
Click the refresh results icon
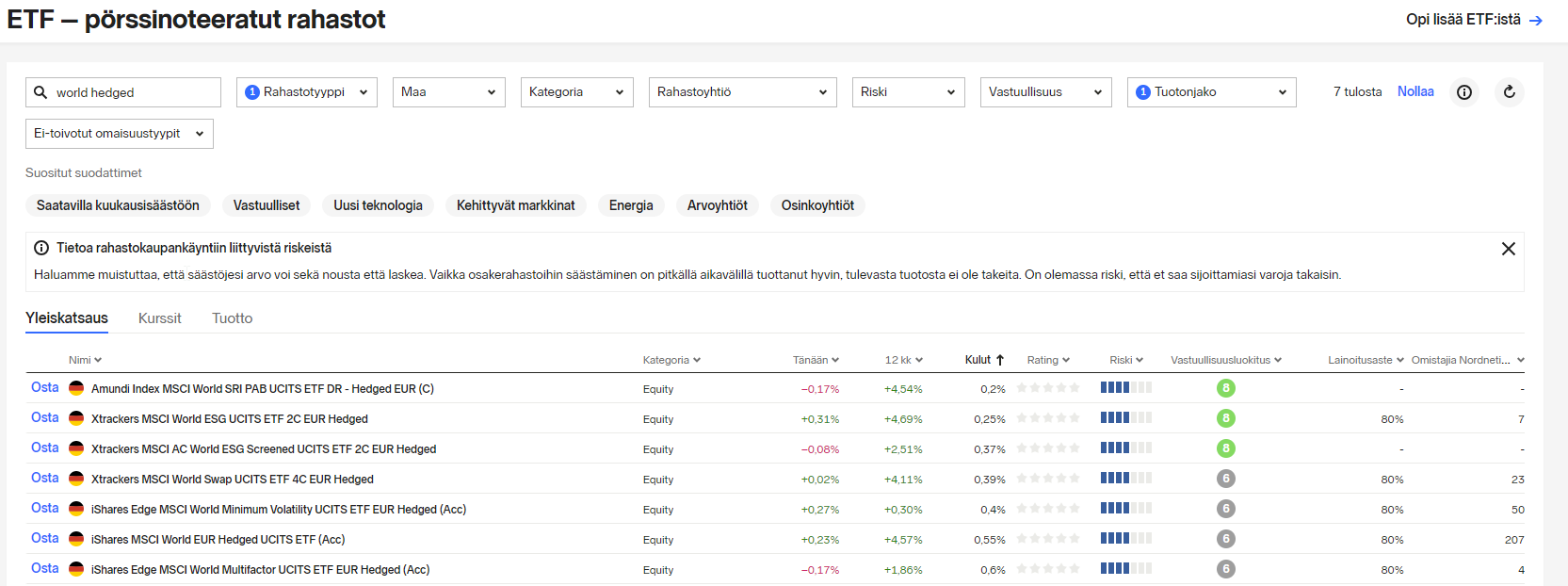pos(1510,92)
